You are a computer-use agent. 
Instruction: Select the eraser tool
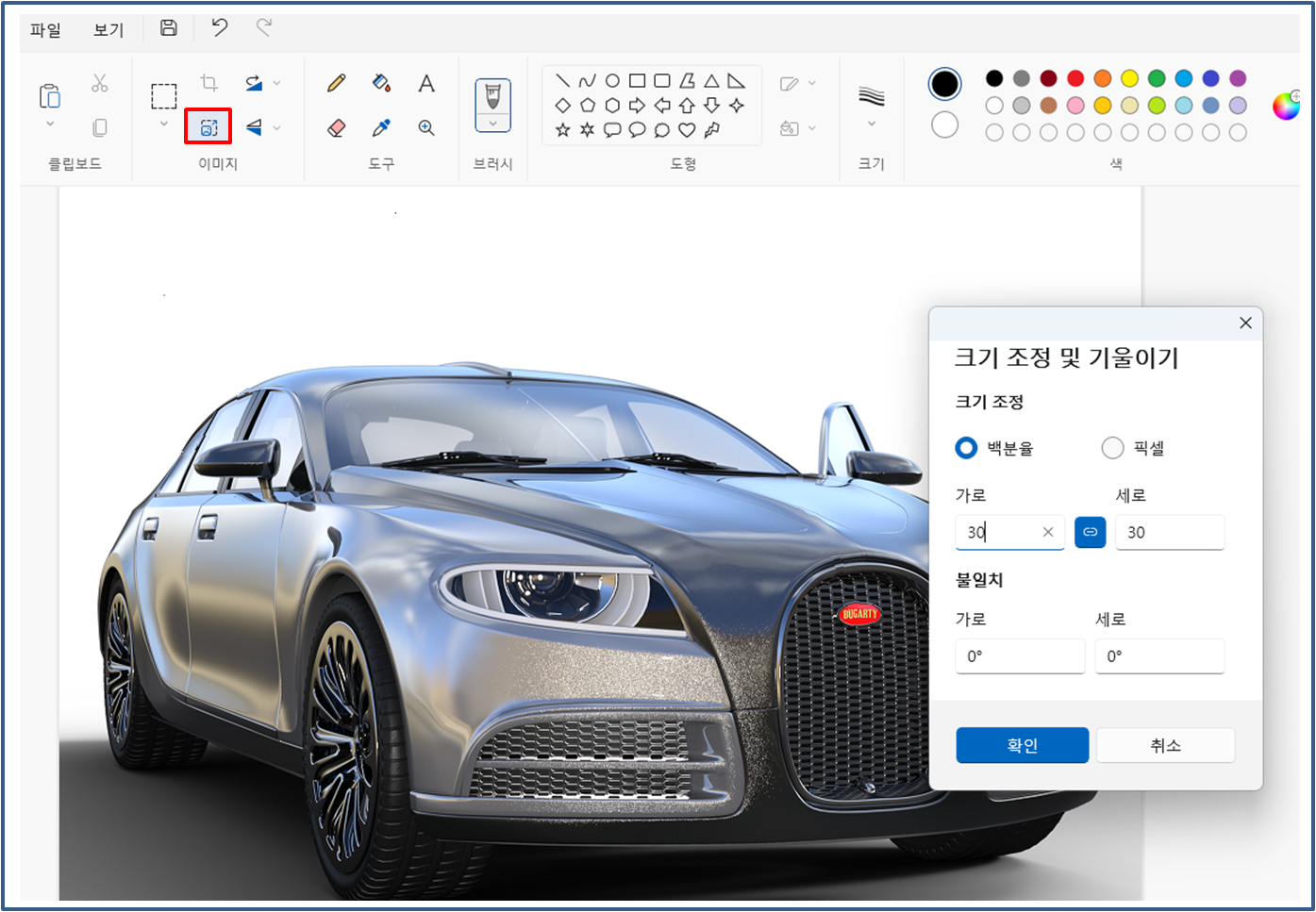[336, 127]
